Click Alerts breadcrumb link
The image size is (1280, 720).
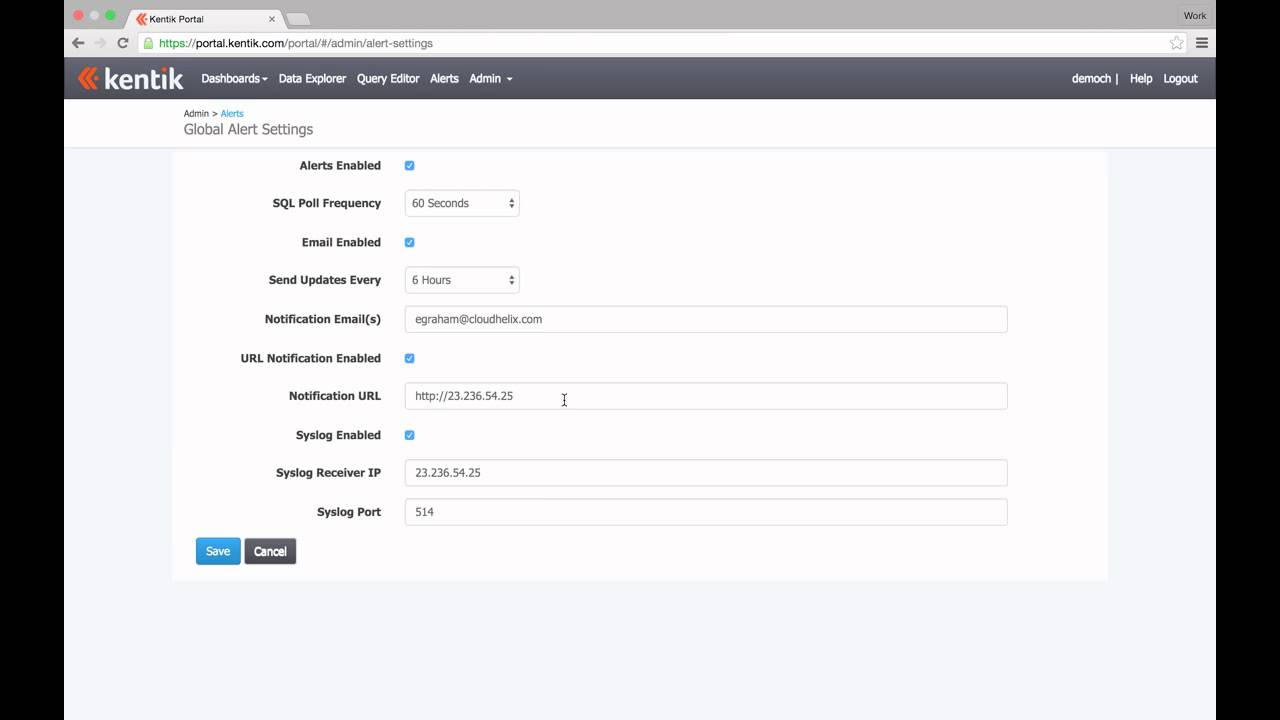(232, 113)
